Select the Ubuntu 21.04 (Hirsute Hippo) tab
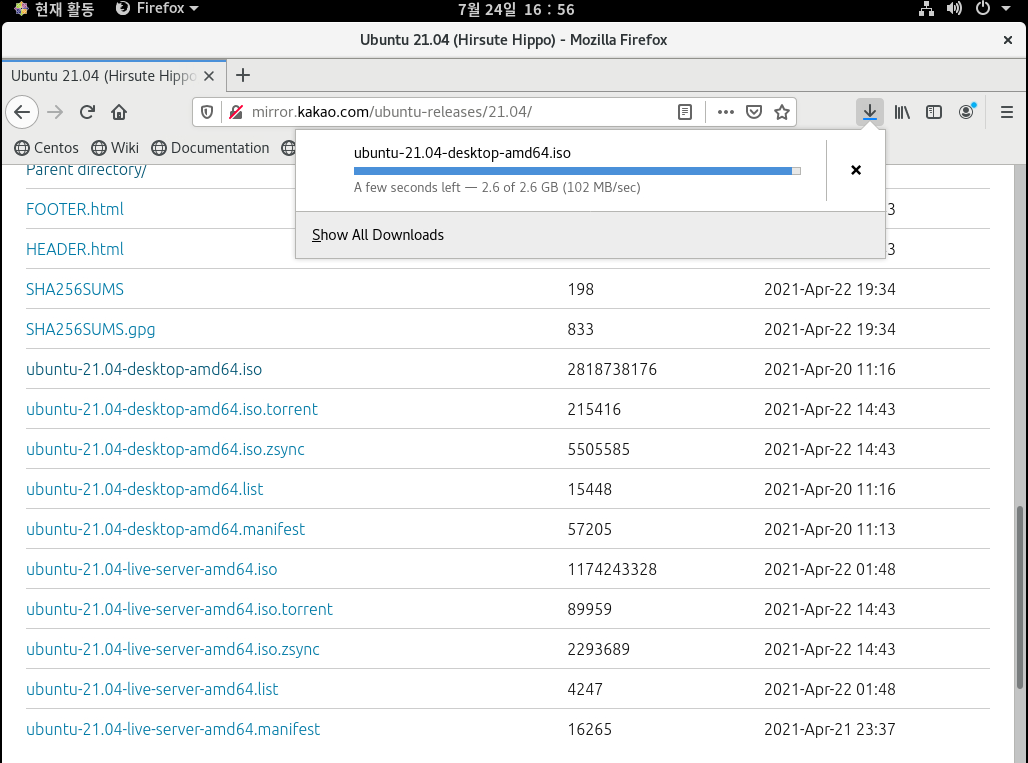1028x763 pixels. (113, 76)
